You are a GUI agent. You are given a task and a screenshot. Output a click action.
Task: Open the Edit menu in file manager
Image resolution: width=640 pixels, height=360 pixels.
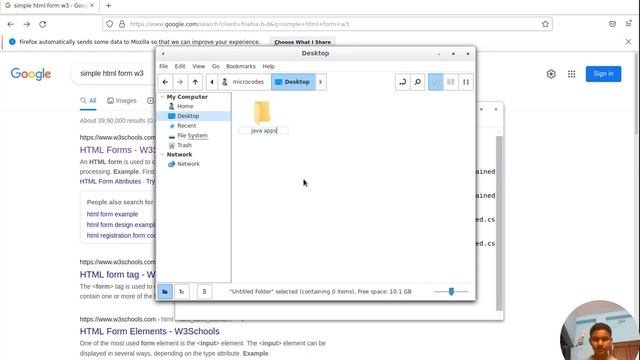pos(180,66)
